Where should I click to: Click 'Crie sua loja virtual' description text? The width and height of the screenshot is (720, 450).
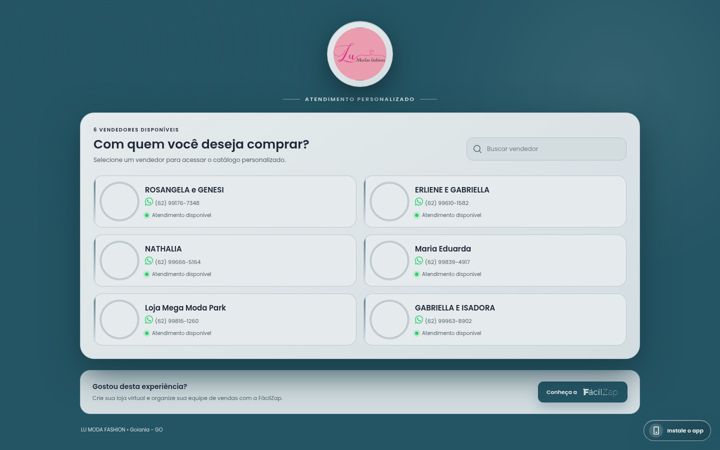187,398
